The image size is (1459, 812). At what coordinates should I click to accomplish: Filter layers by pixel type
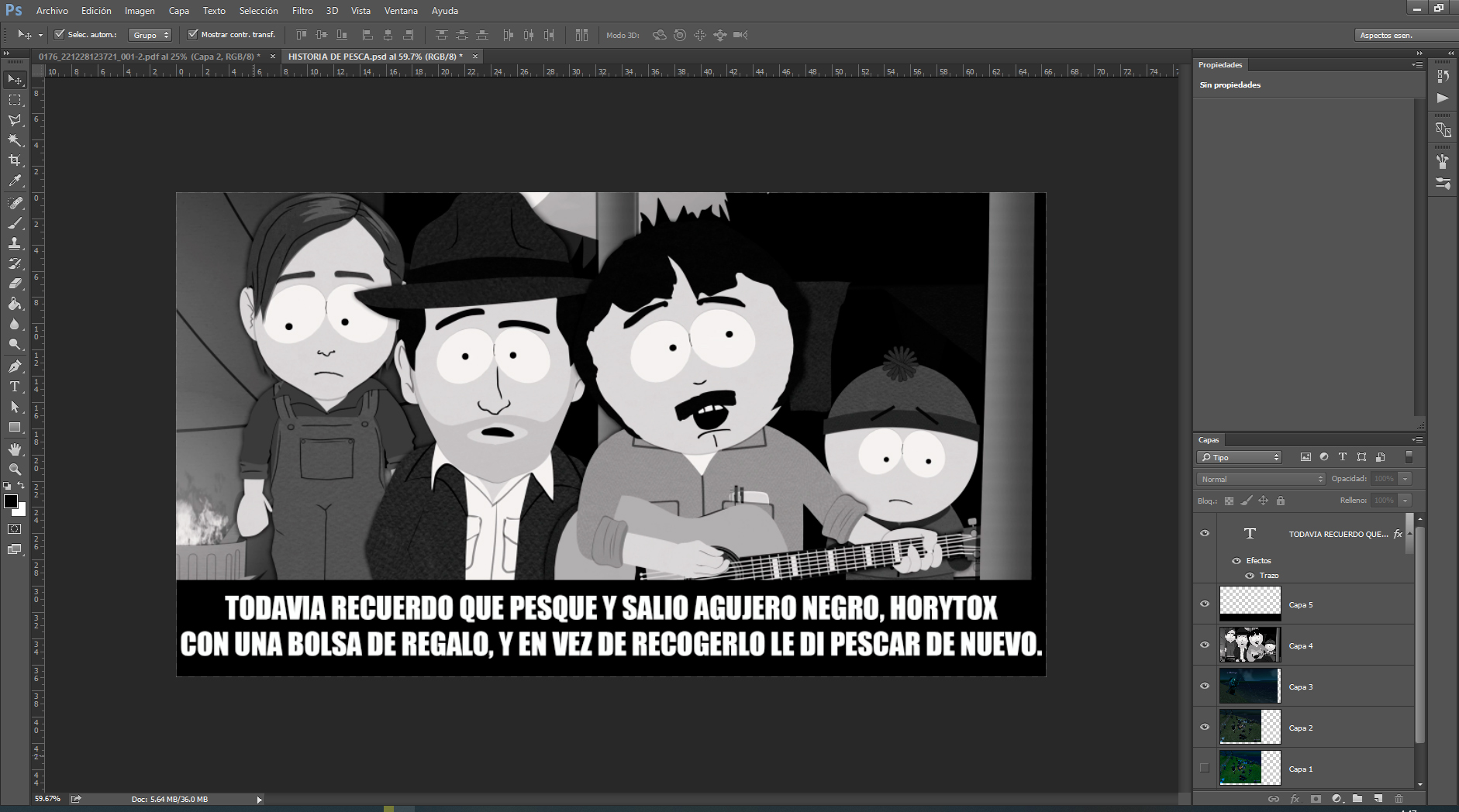tap(1306, 457)
